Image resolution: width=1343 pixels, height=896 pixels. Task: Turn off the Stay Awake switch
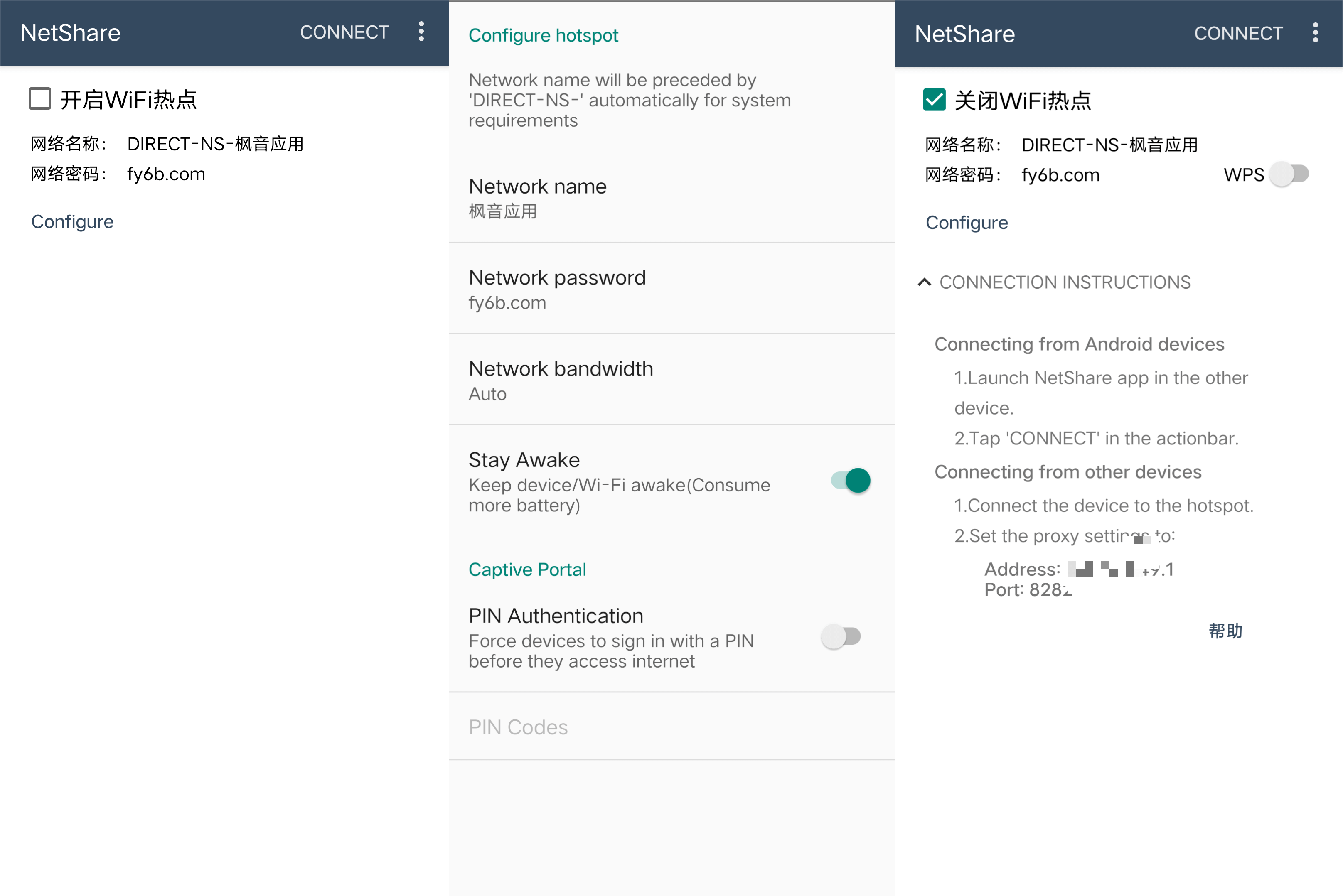[x=851, y=481]
